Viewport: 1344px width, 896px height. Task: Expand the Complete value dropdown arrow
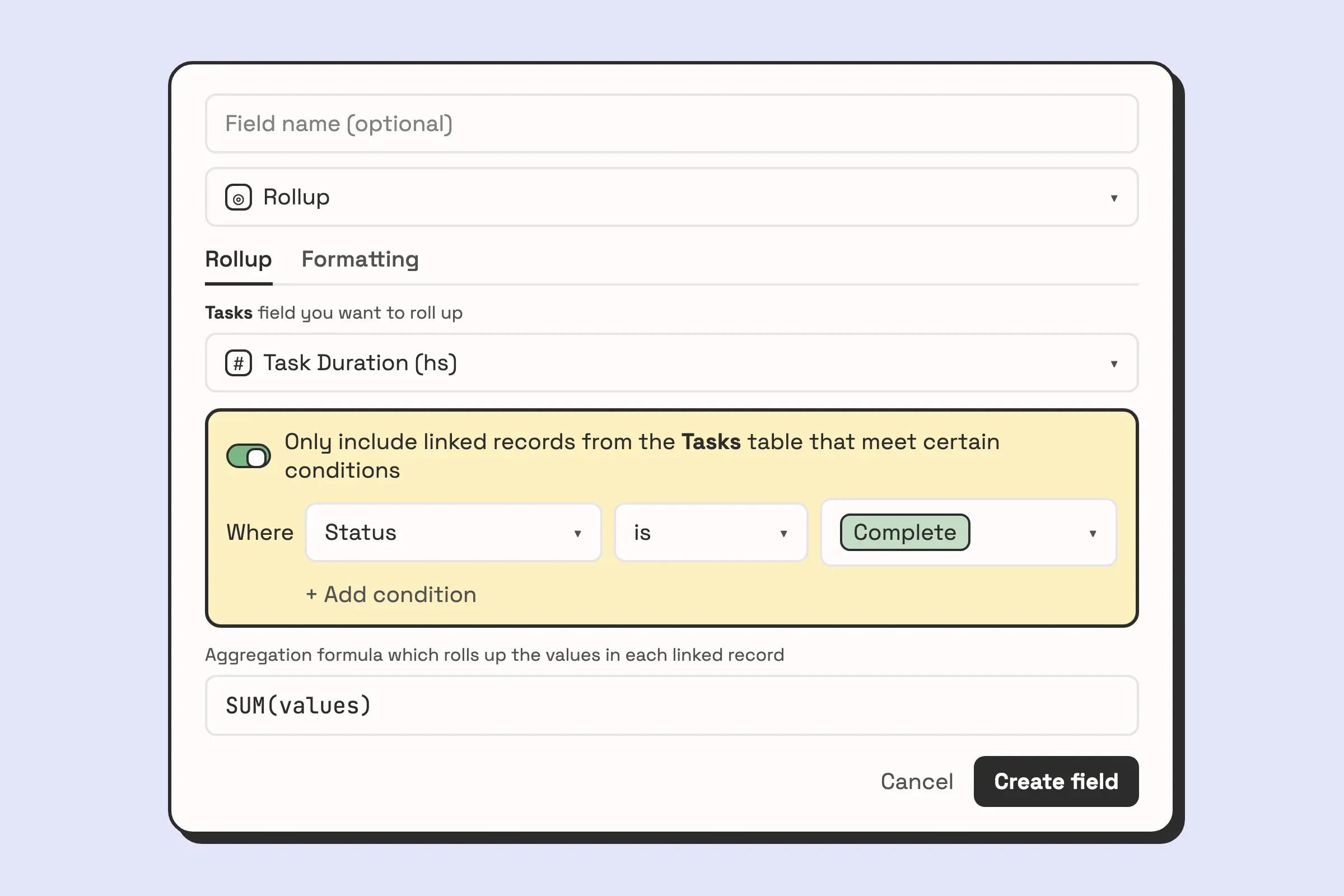coord(1093,534)
